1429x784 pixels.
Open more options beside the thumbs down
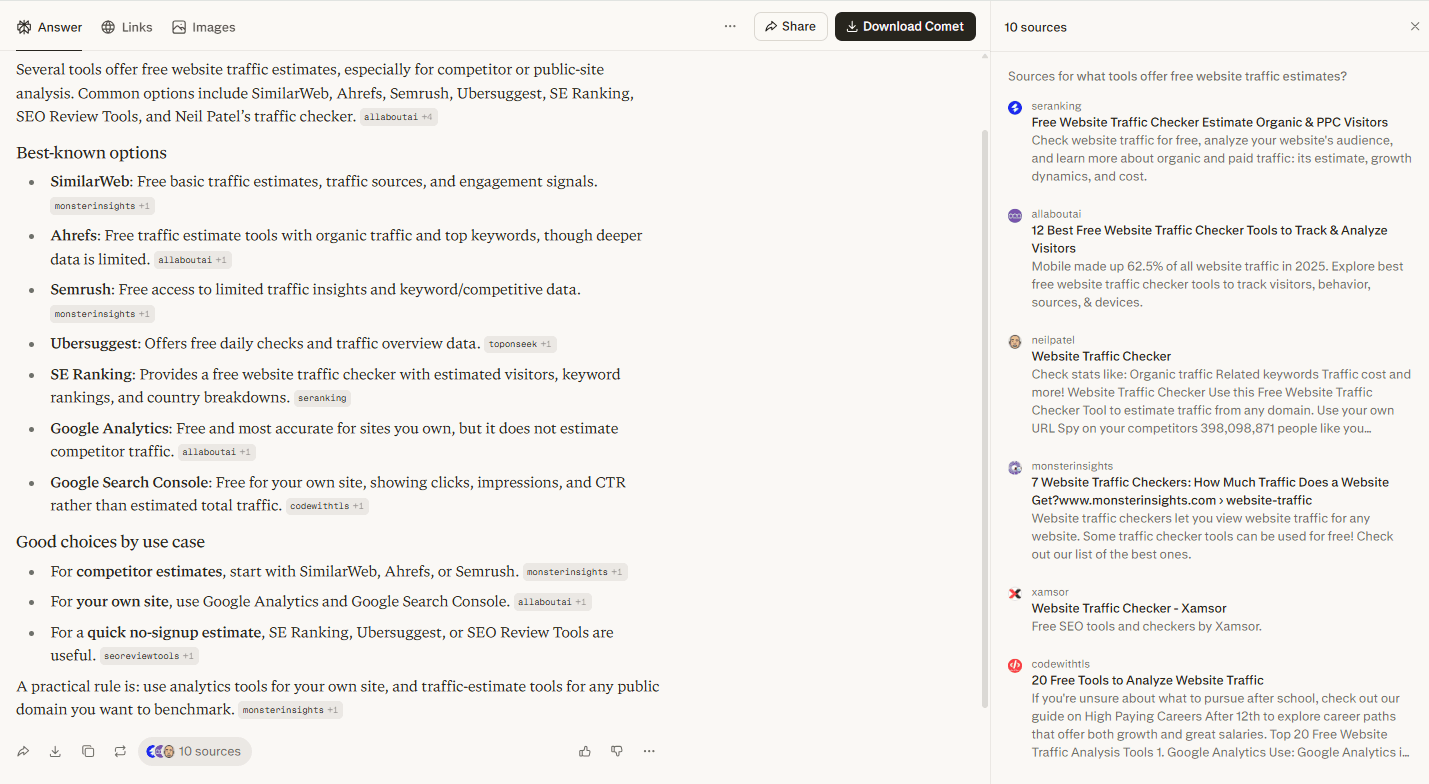click(x=649, y=751)
